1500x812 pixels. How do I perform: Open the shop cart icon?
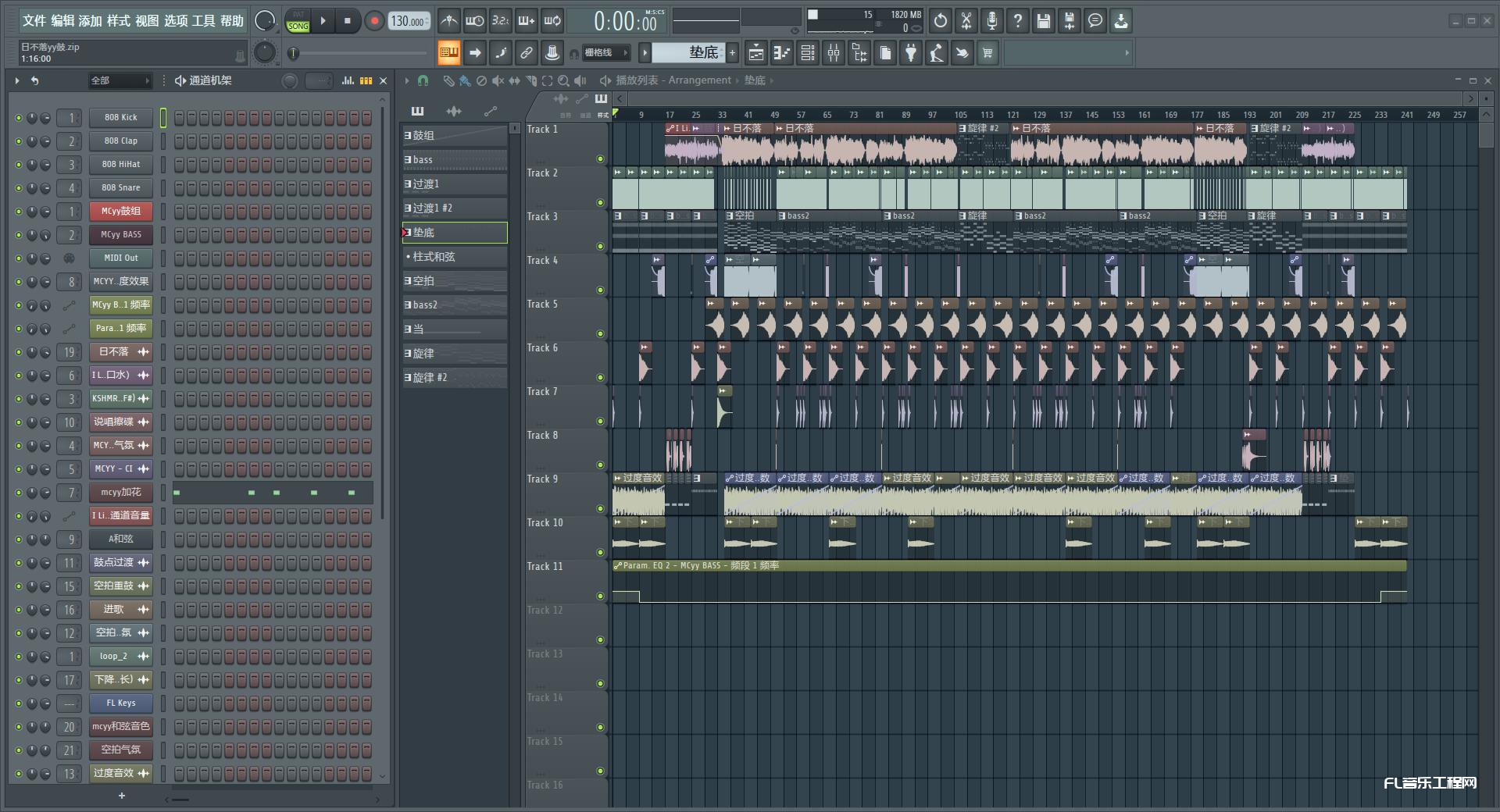click(x=987, y=53)
